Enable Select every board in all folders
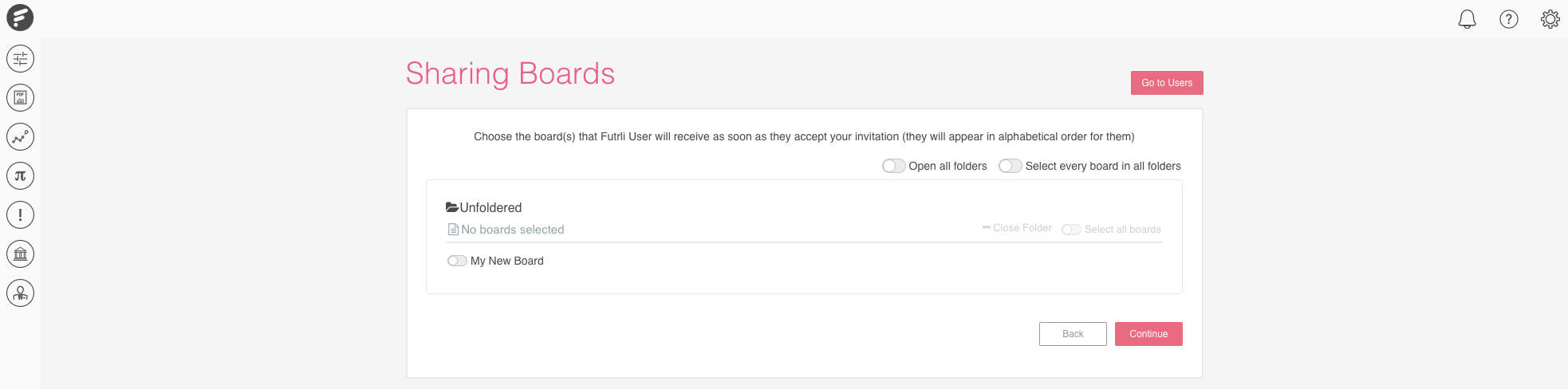Screen dimensions: 1568x389 1010,166
